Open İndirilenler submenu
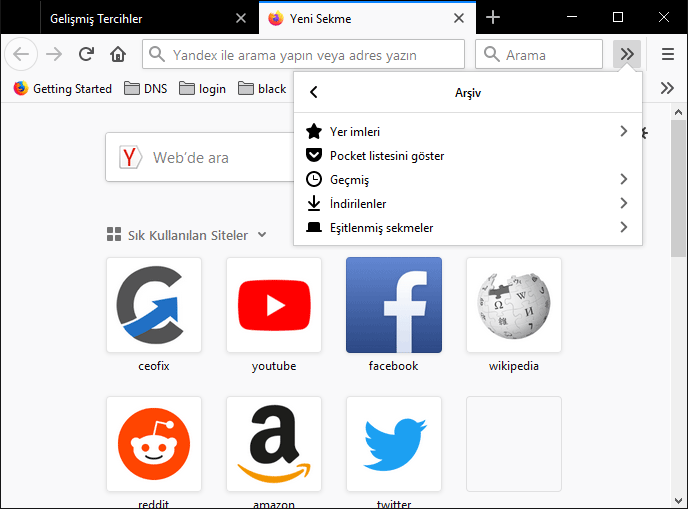 pyautogui.click(x=468, y=203)
